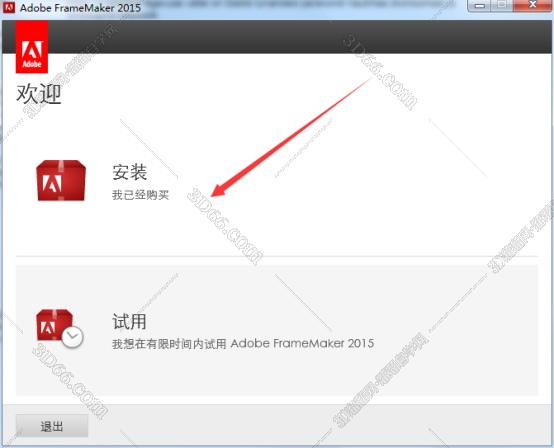The image size is (554, 448).
Task: Select 试用 (Trial) option heading
Action: coord(129,321)
